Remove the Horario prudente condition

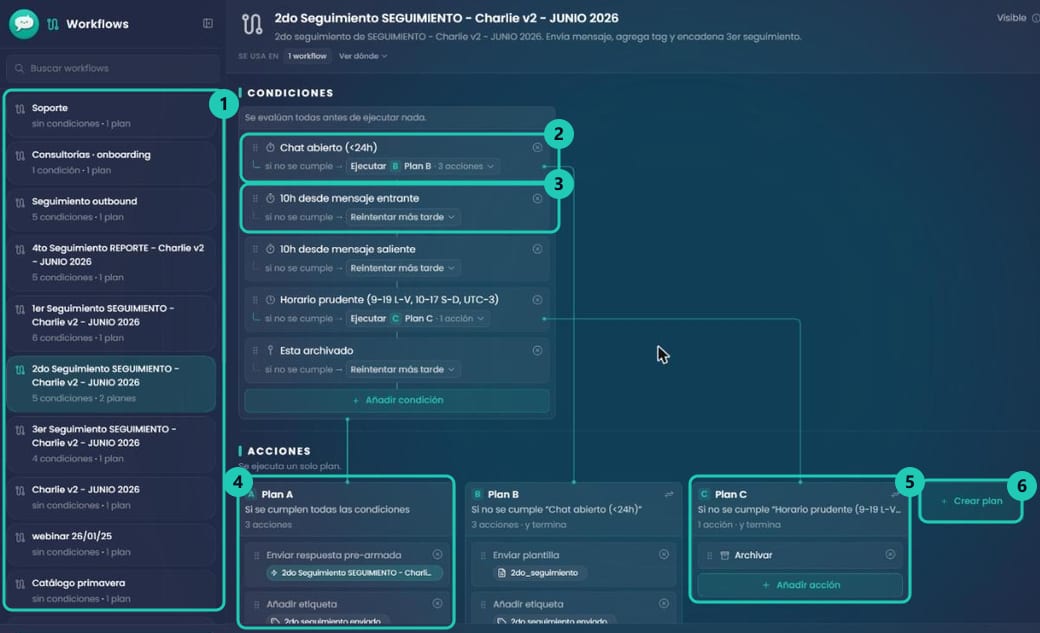(x=537, y=300)
